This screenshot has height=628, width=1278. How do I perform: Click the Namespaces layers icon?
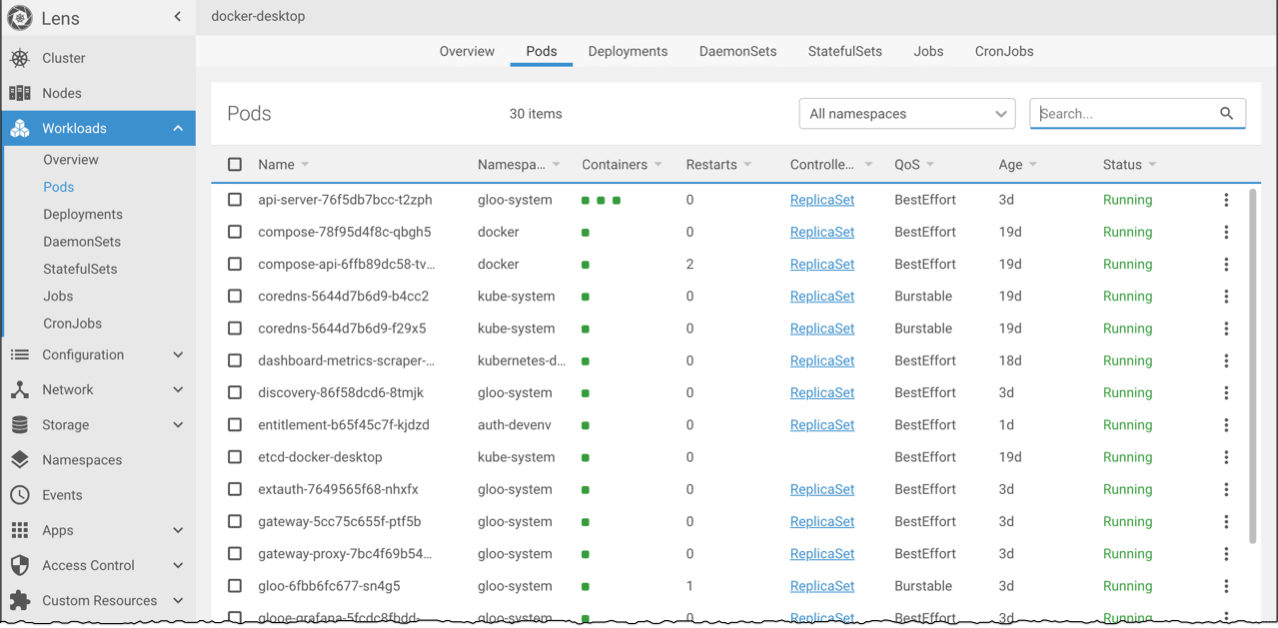click(x=20, y=460)
